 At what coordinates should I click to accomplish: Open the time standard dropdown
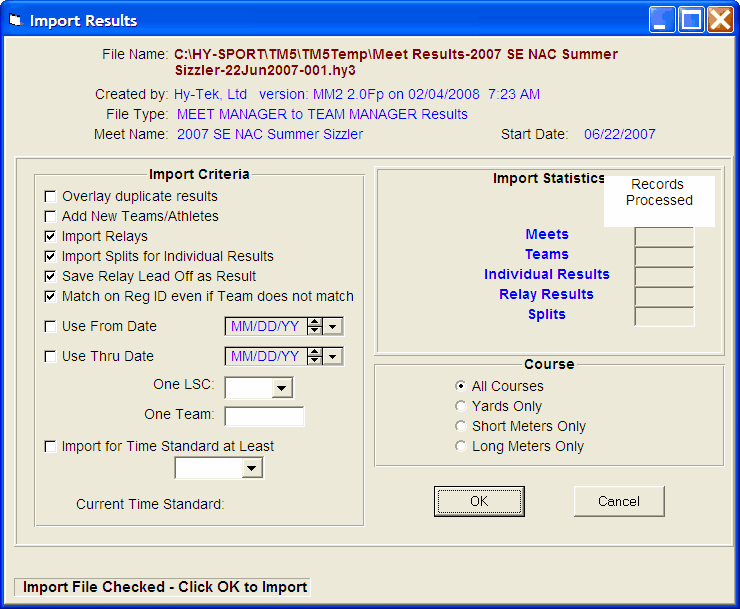[x=252, y=468]
